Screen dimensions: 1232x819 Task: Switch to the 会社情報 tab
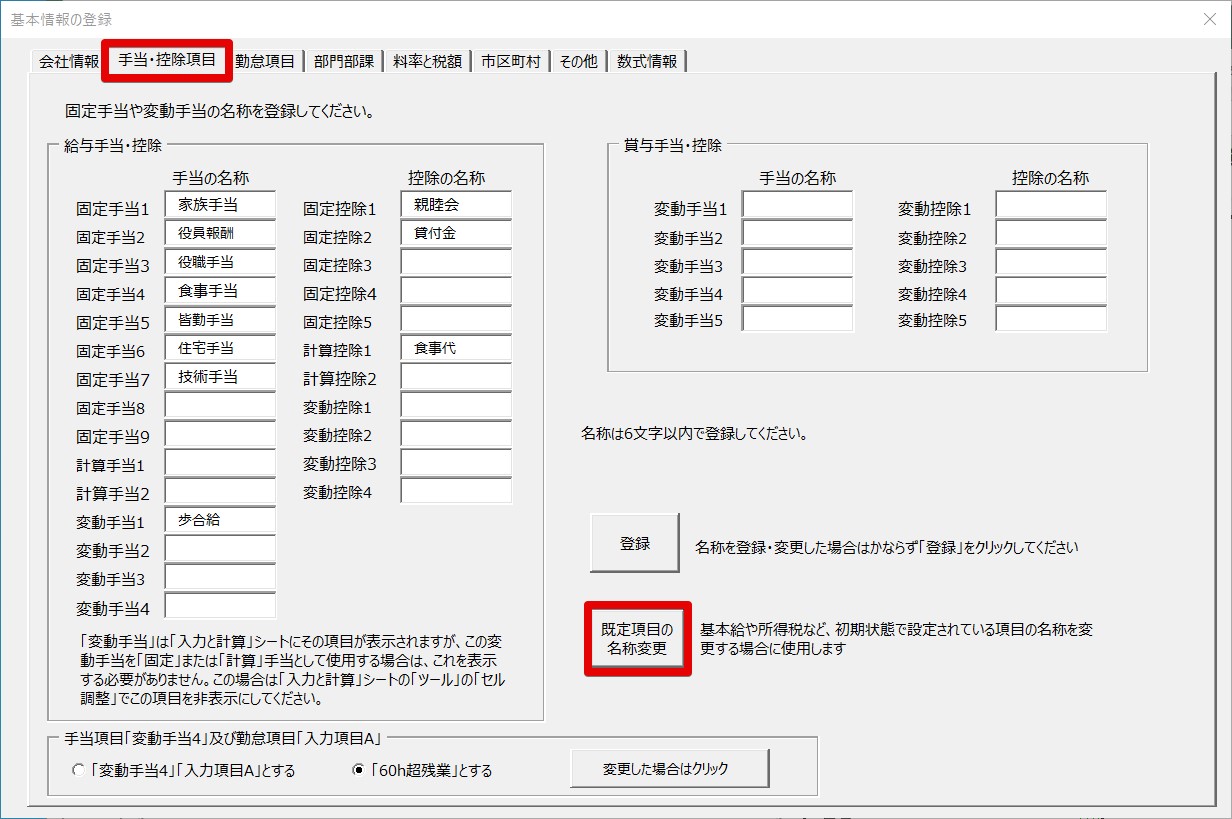click(x=68, y=61)
